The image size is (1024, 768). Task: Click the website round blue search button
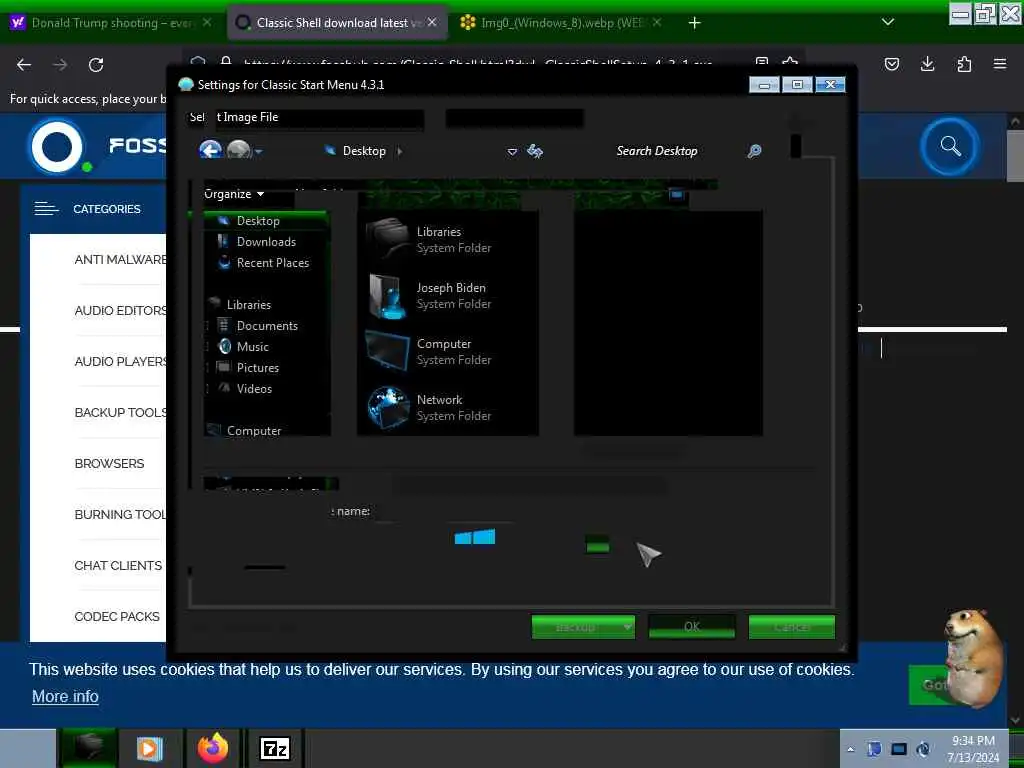950,146
